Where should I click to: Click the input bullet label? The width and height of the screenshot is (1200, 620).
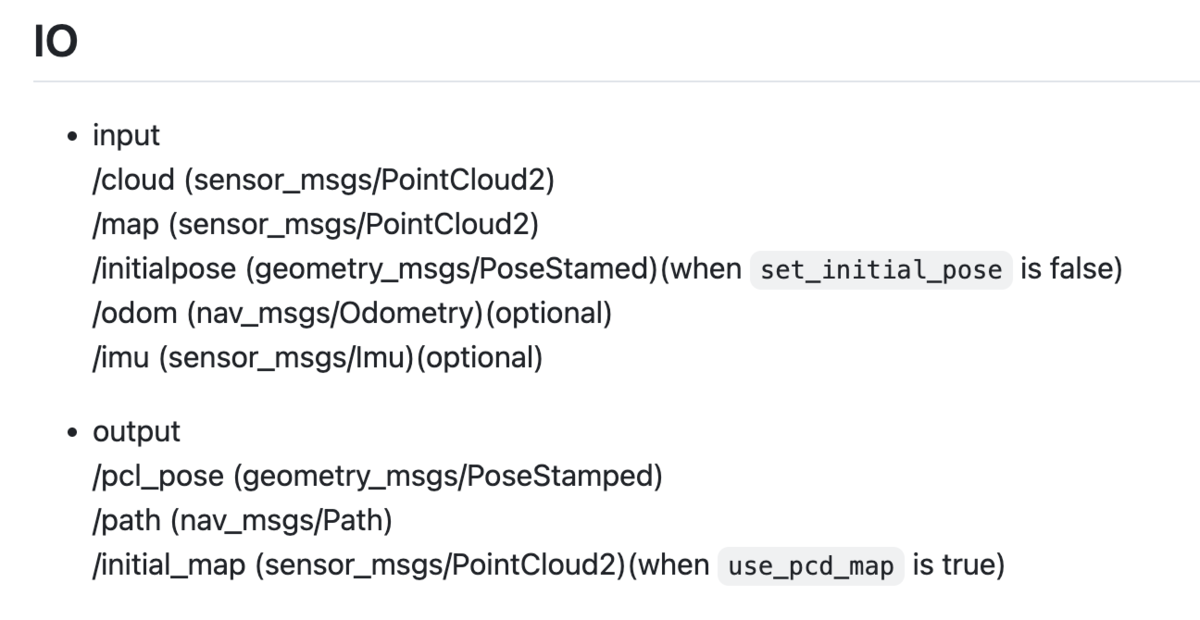point(126,135)
